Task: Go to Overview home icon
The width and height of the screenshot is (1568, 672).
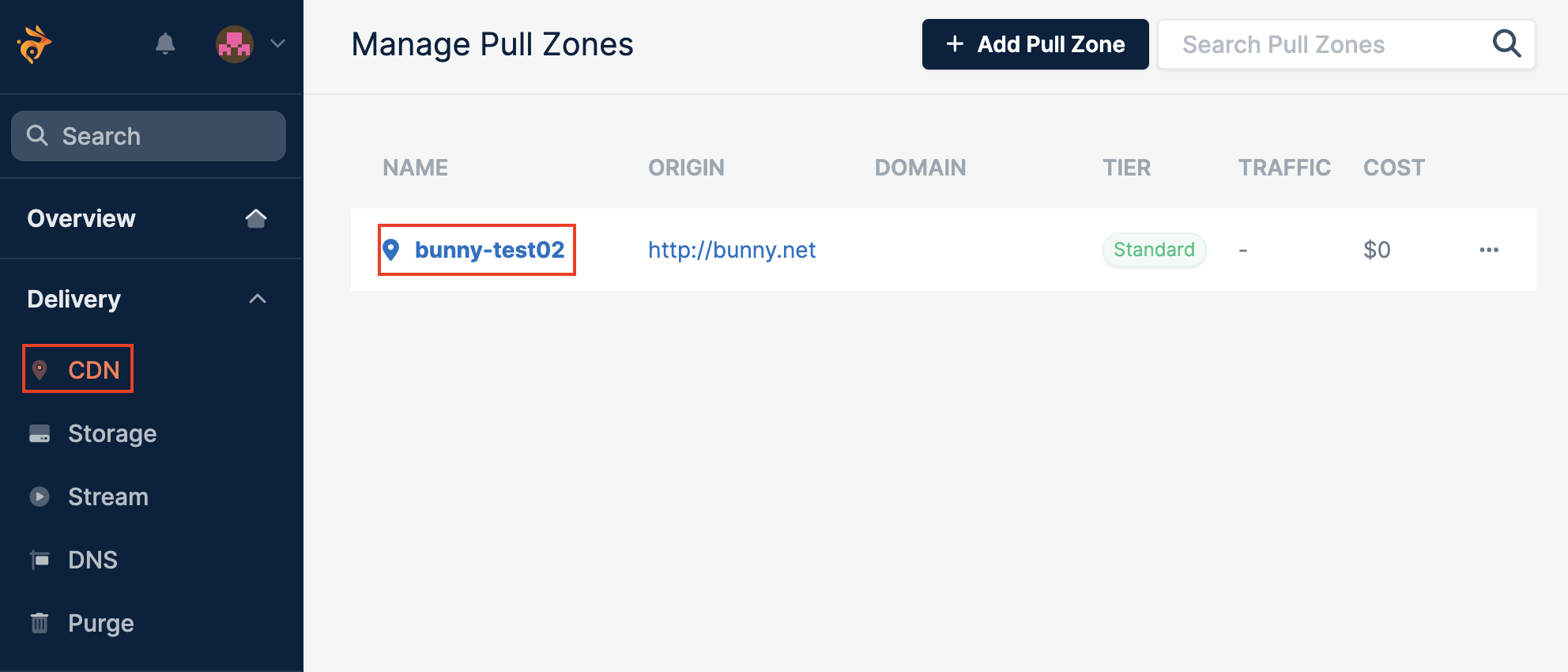Action: pyautogui.click(x=256, y=218)
